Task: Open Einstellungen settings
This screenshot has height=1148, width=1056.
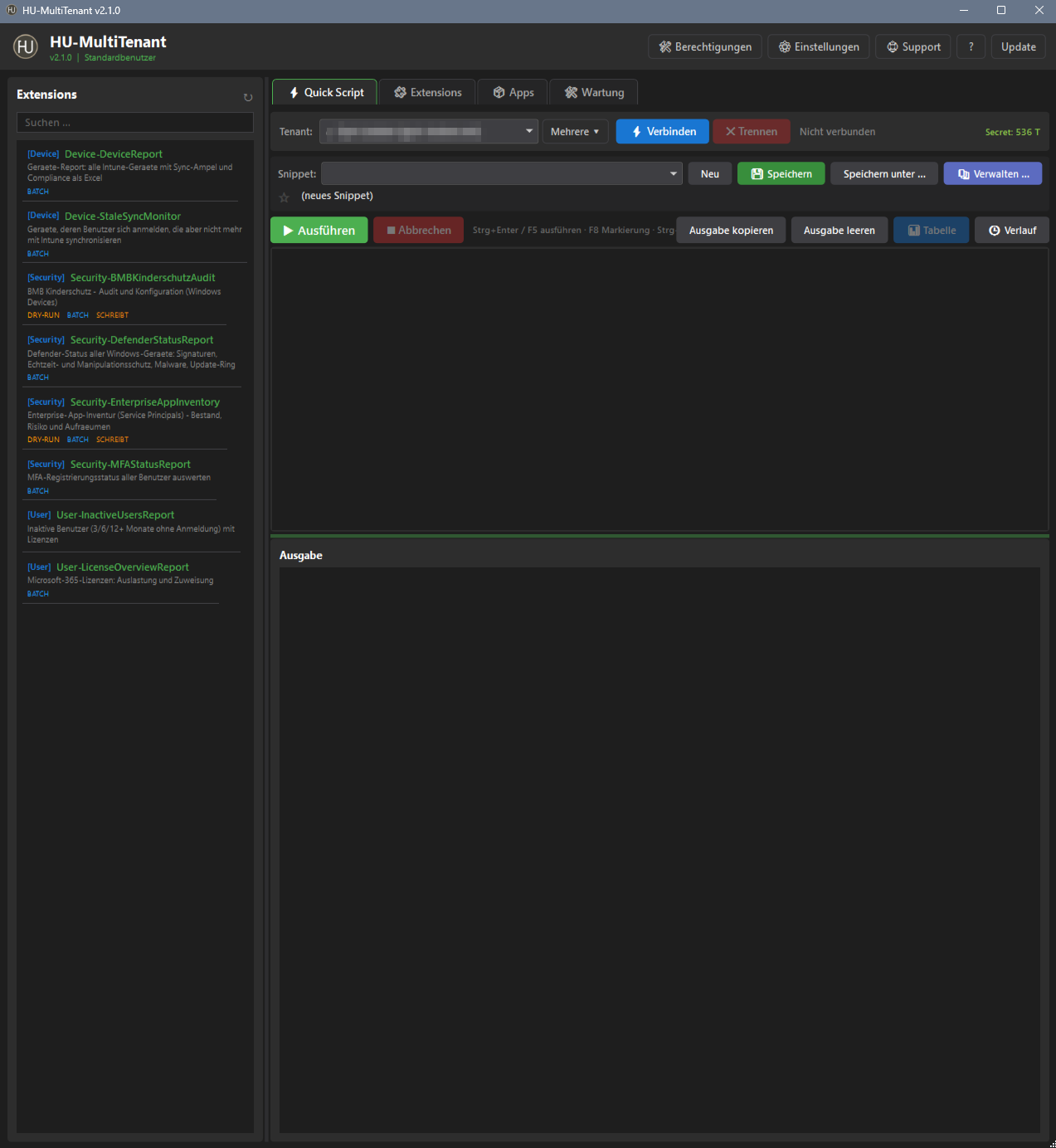Action: point(819,46)
